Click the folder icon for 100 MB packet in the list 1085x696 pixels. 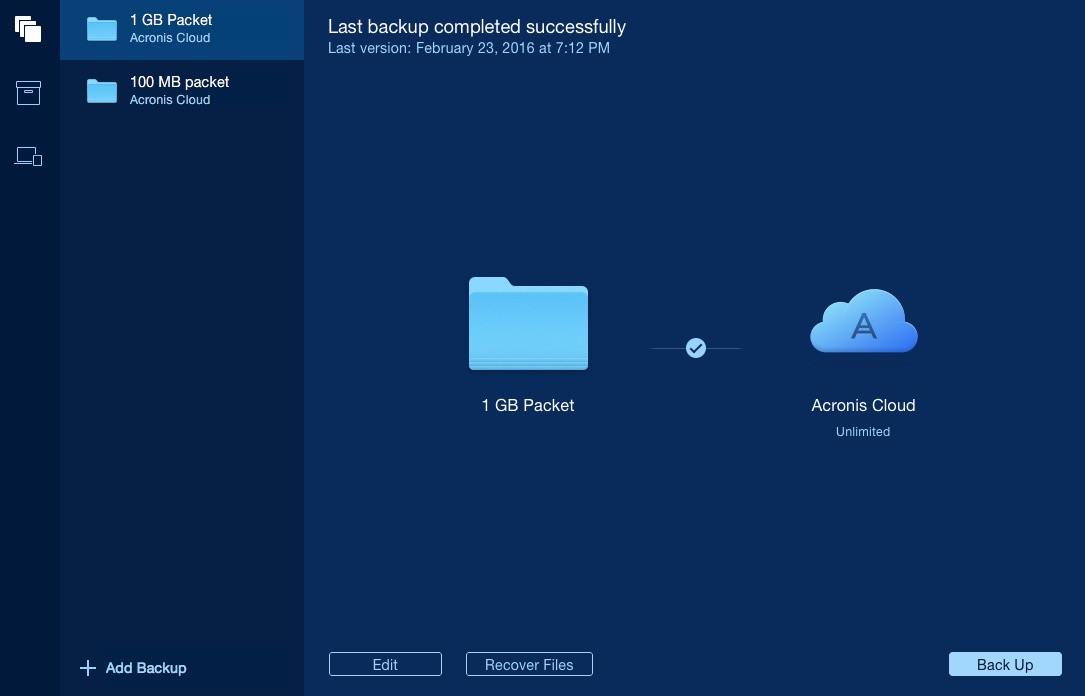pyautogui.click(x=102, y=91)
